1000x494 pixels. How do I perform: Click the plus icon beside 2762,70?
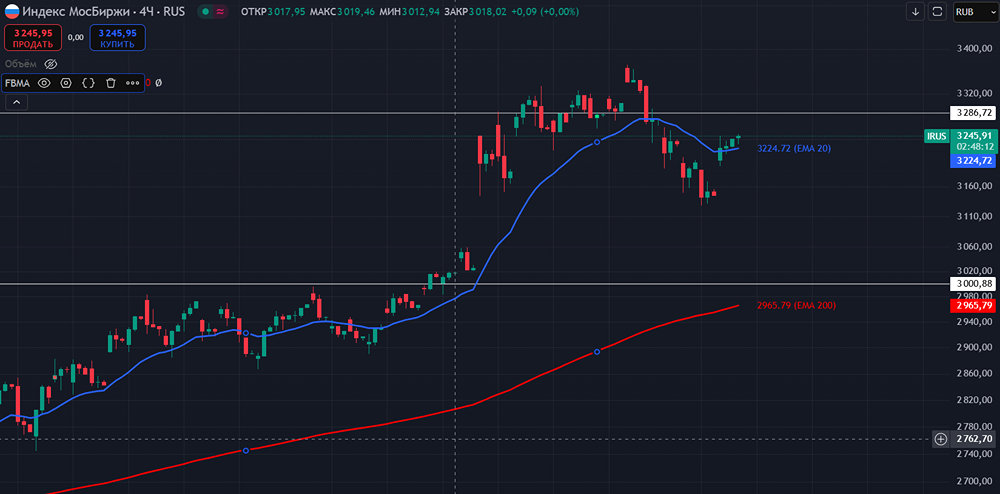(941, 439)
